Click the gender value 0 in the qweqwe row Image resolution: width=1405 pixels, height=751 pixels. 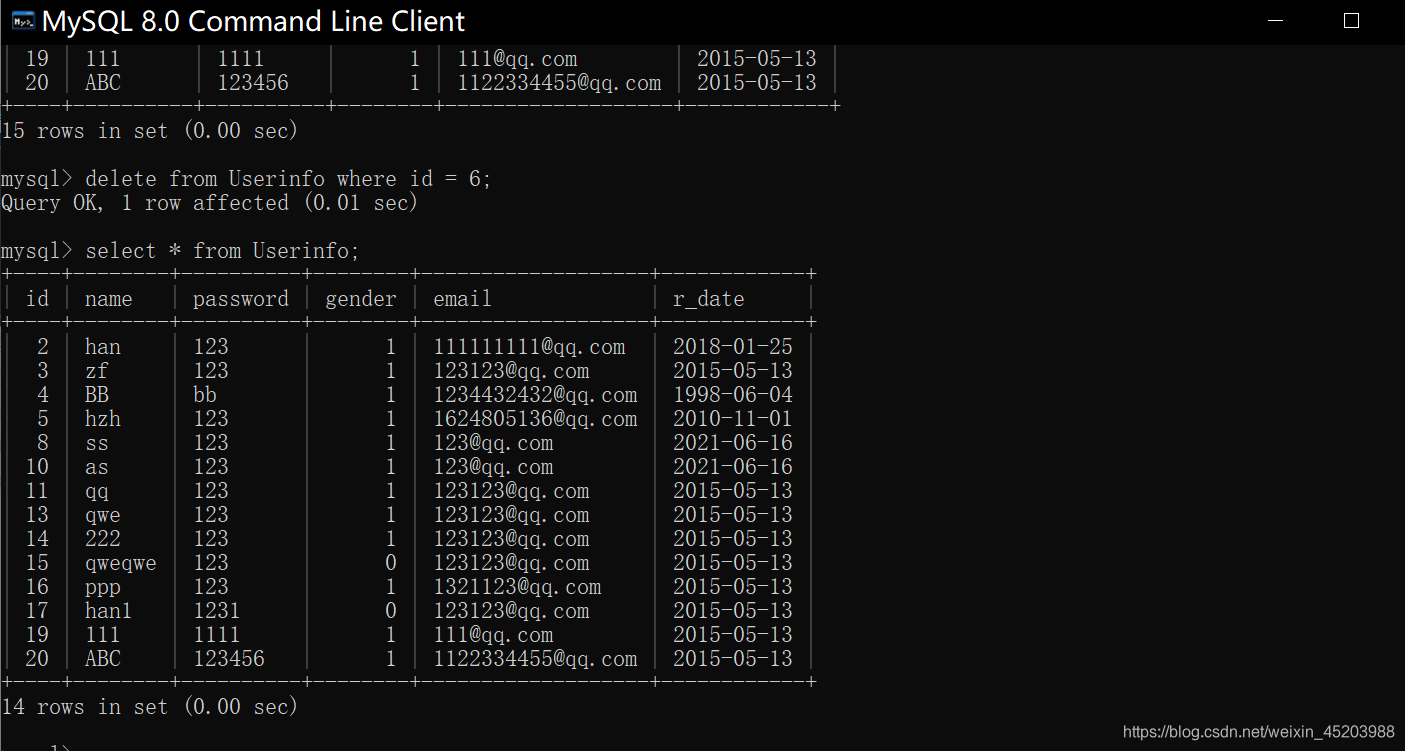pos(391,563)
